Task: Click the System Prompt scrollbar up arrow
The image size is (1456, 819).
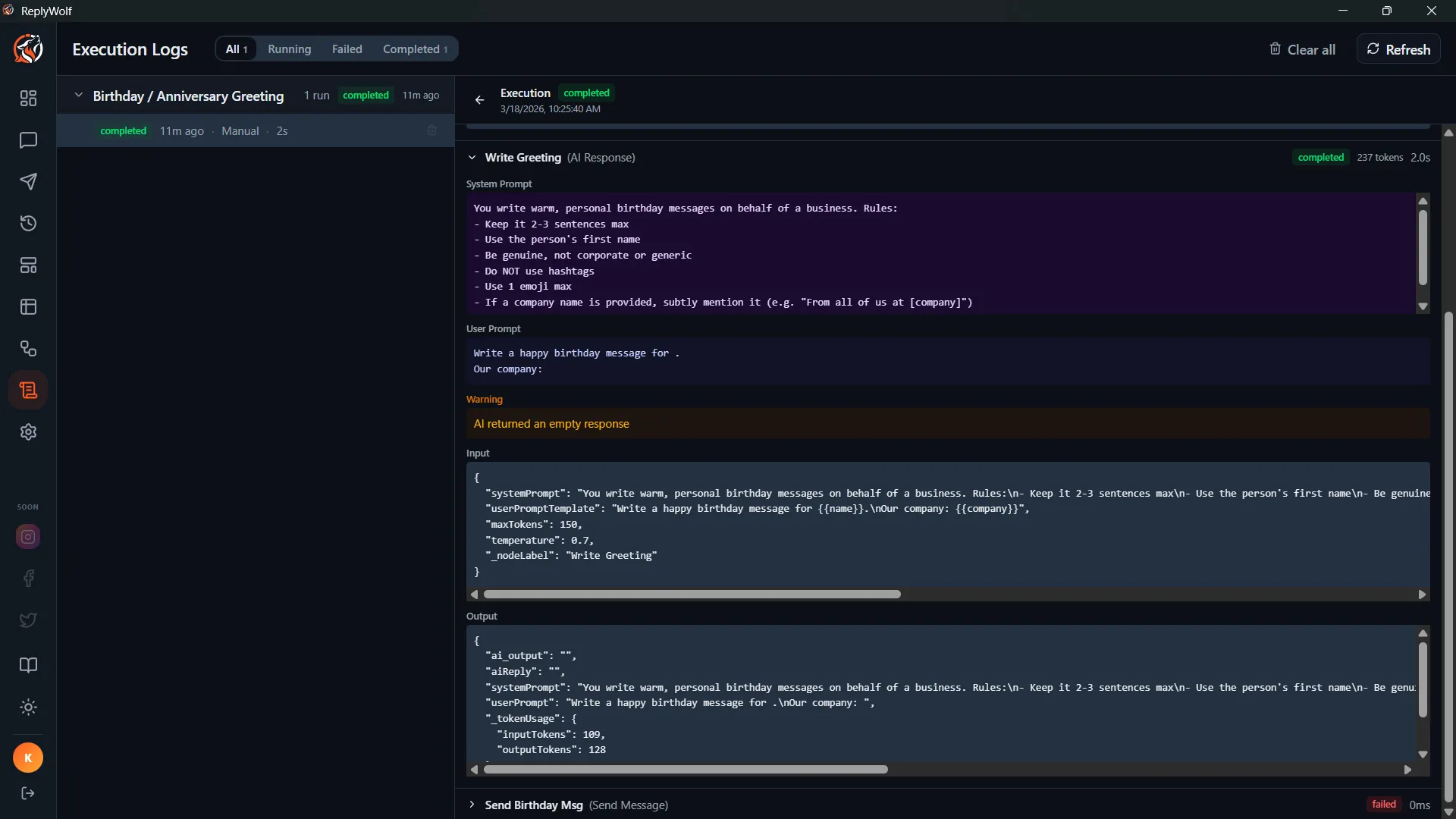Action: coord(1423,201)
